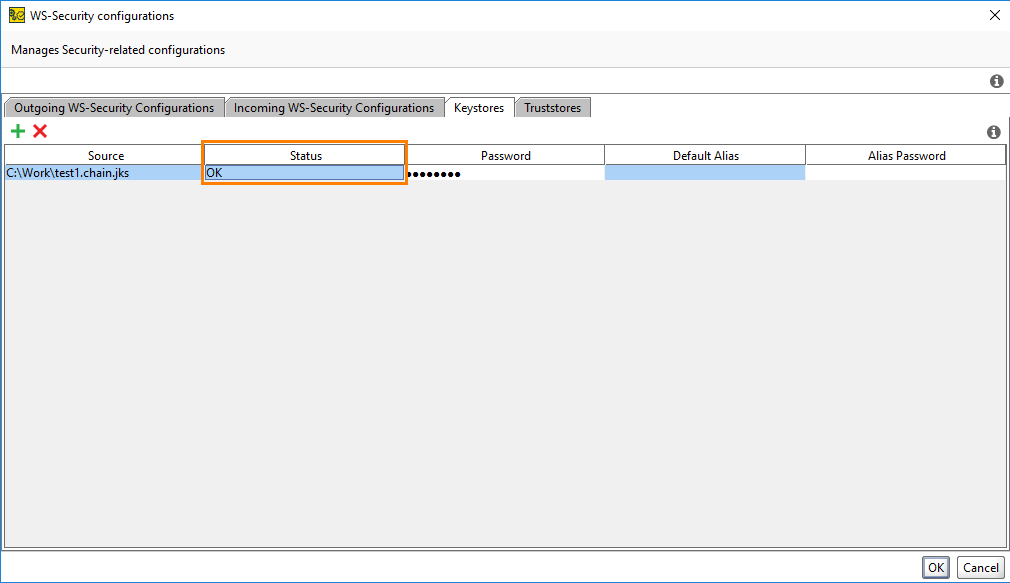This screenshot has height=583, width=1010.
Task: Select the test1.chain.jks source path
Action: coord(100,172)
